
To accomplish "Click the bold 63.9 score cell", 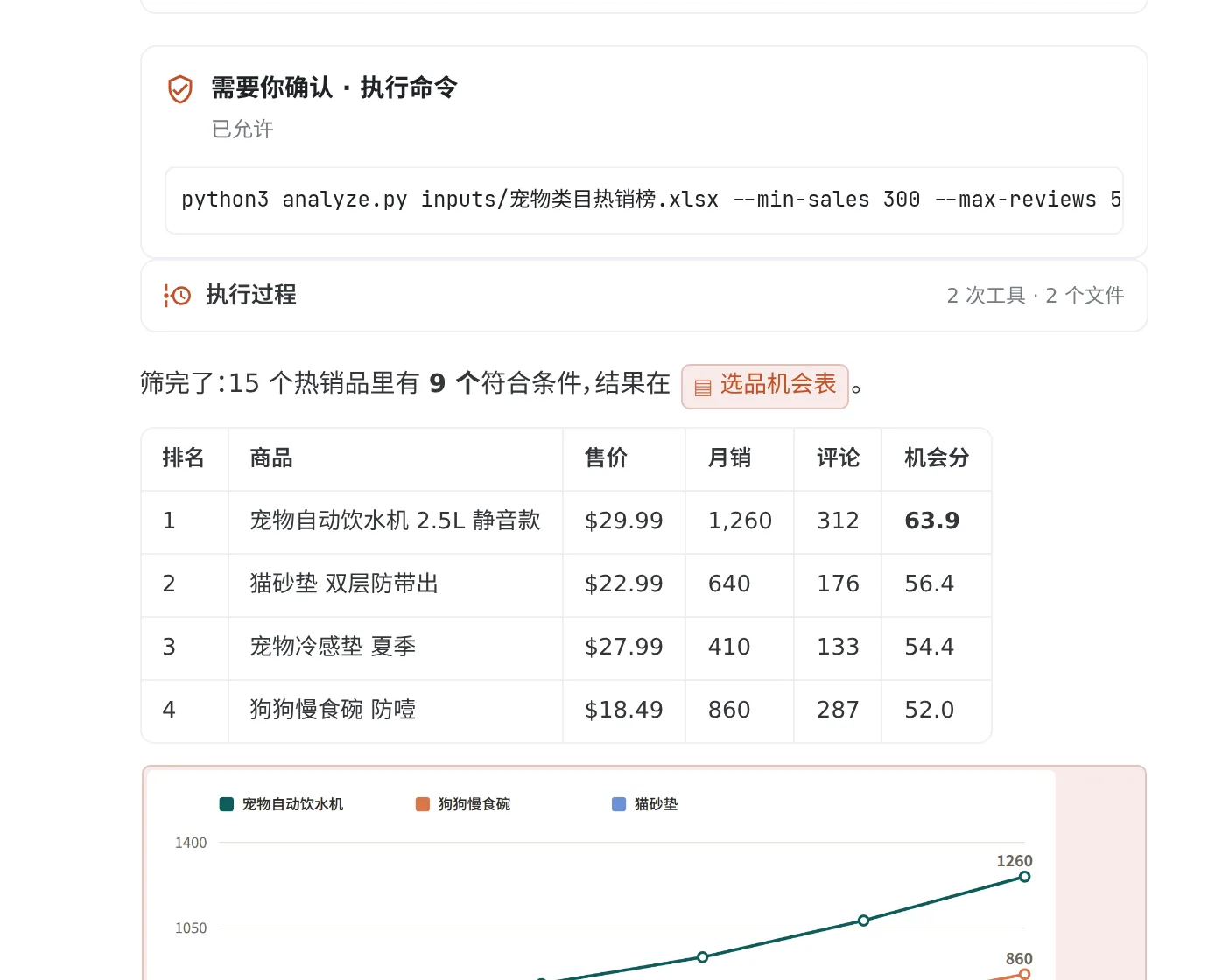I will [x=936, y=521].
